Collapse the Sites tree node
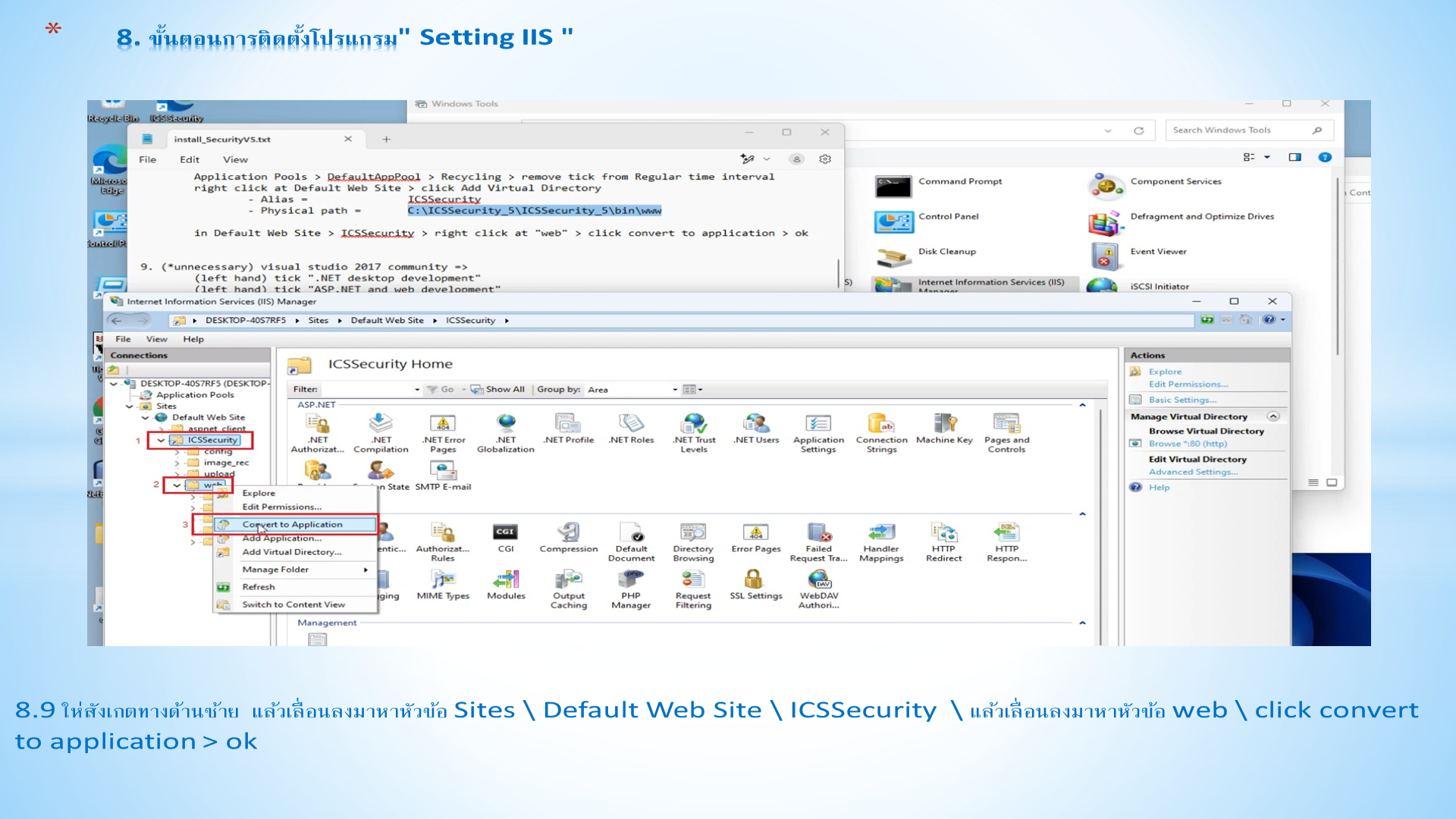 click(x=129, y=406)
